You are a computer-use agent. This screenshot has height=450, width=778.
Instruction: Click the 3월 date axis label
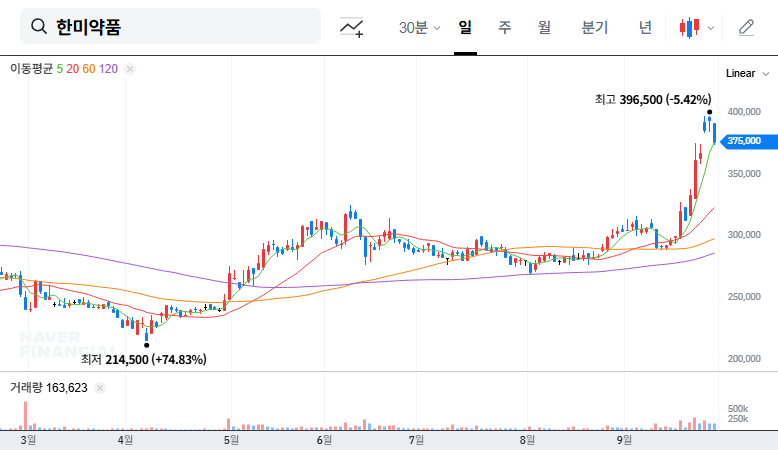click(28, 440)
